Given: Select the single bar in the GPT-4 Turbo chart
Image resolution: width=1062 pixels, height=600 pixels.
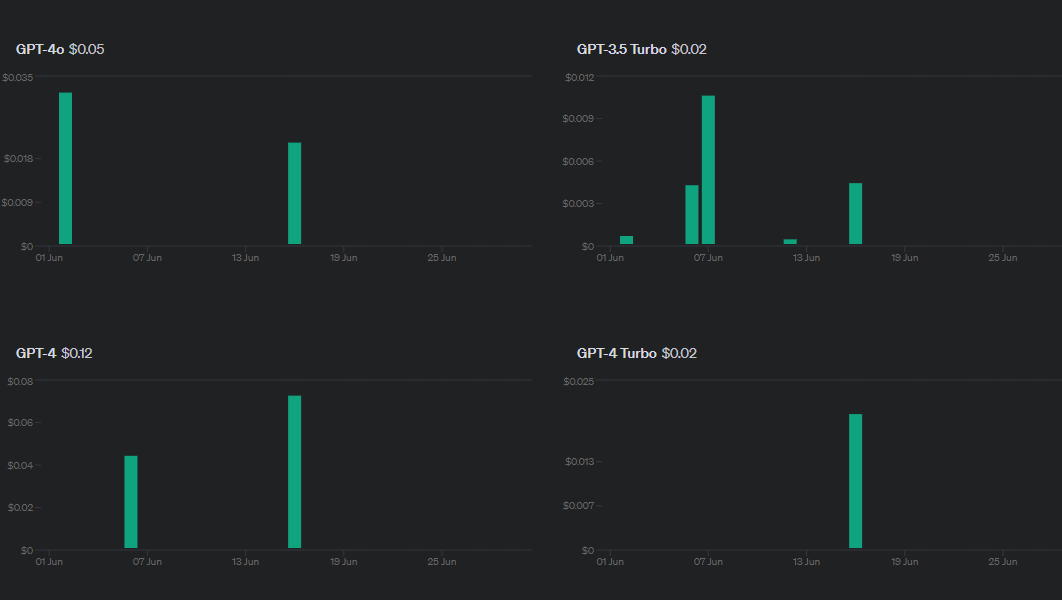Looking at the screenshot, I should click(x=855, y=481).
